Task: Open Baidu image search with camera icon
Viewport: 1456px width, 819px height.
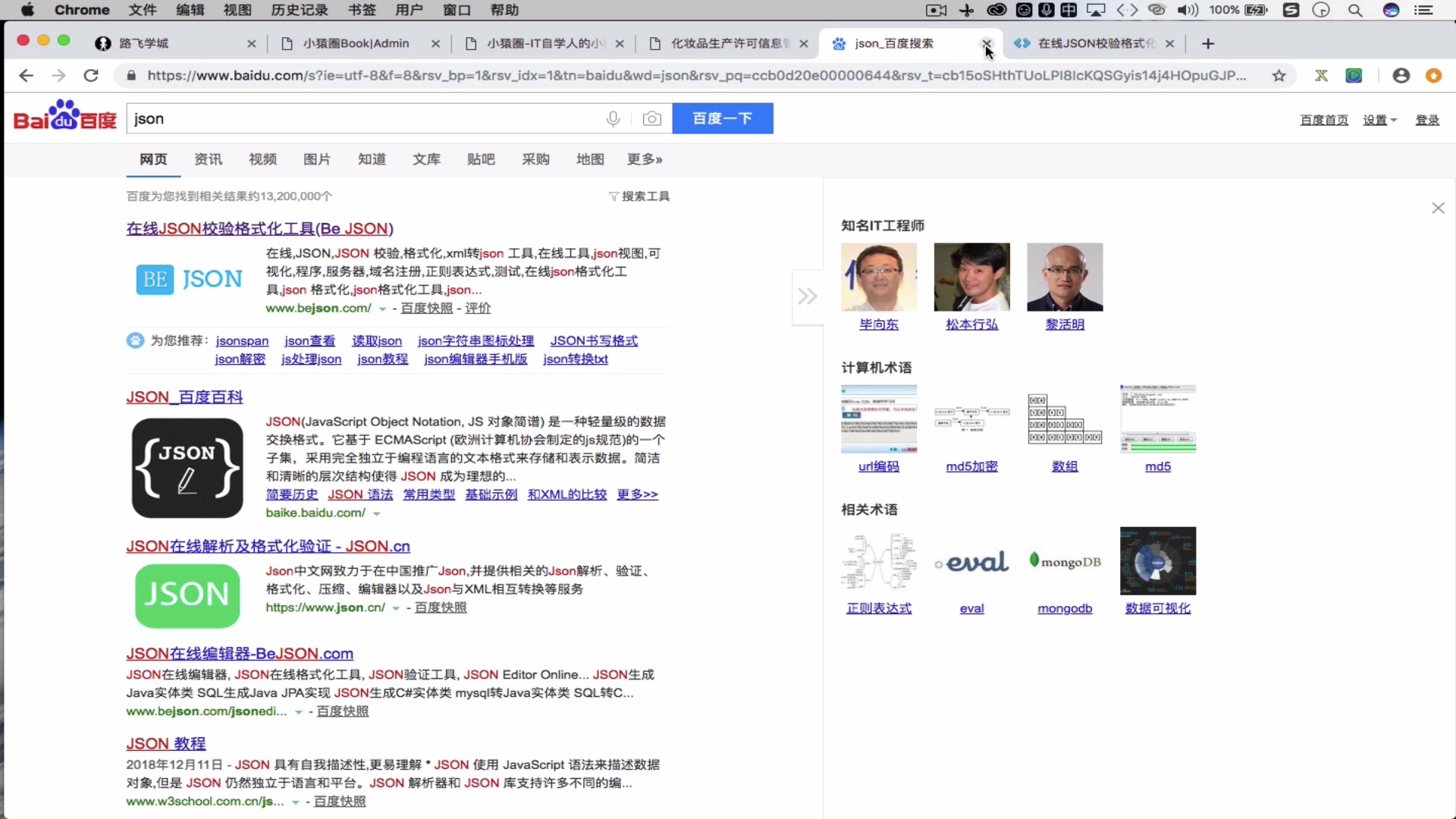Action: (x=652, y=118)
